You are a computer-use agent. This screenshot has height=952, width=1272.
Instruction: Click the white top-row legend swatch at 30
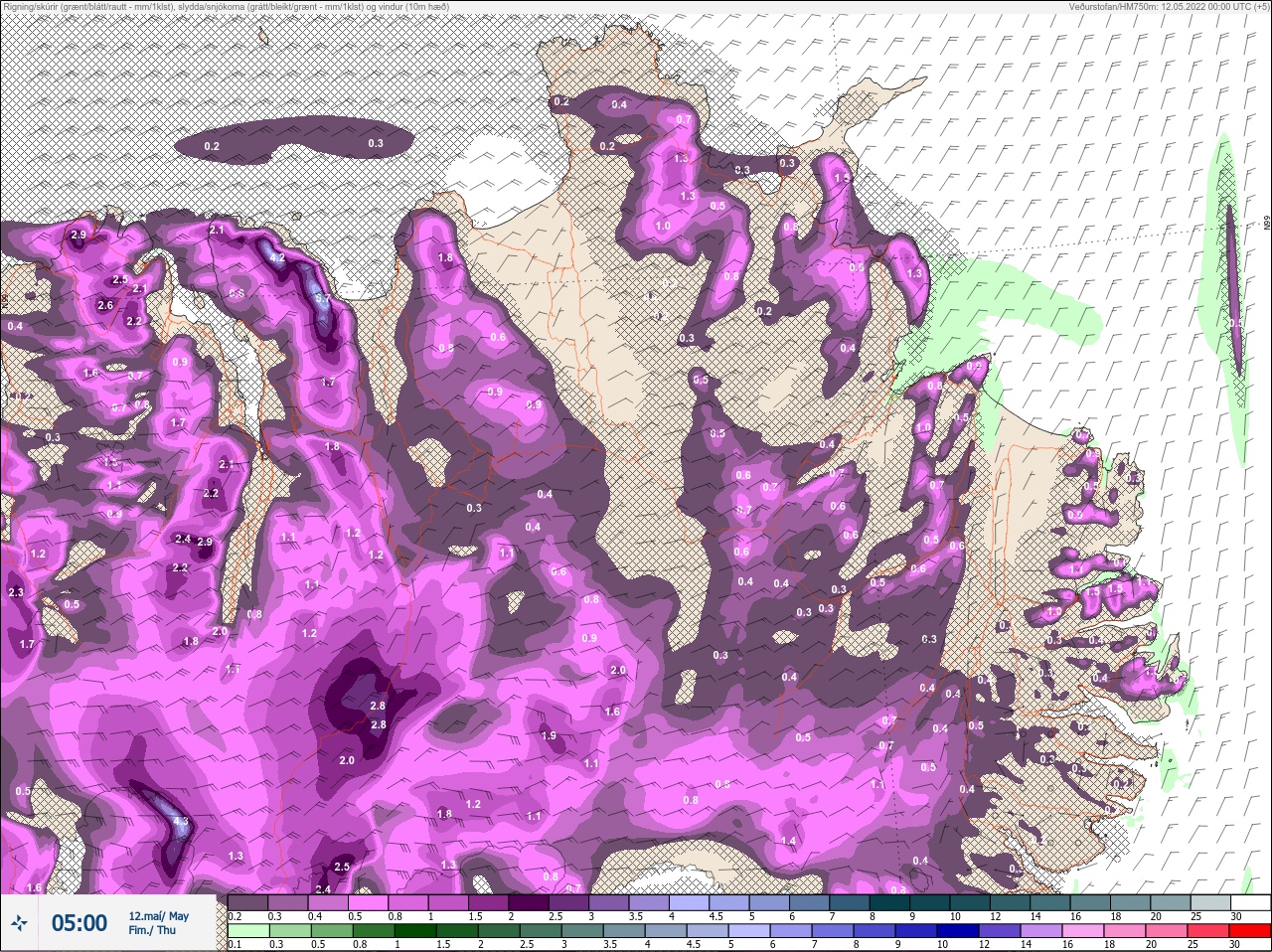[x=1250, y=902]
